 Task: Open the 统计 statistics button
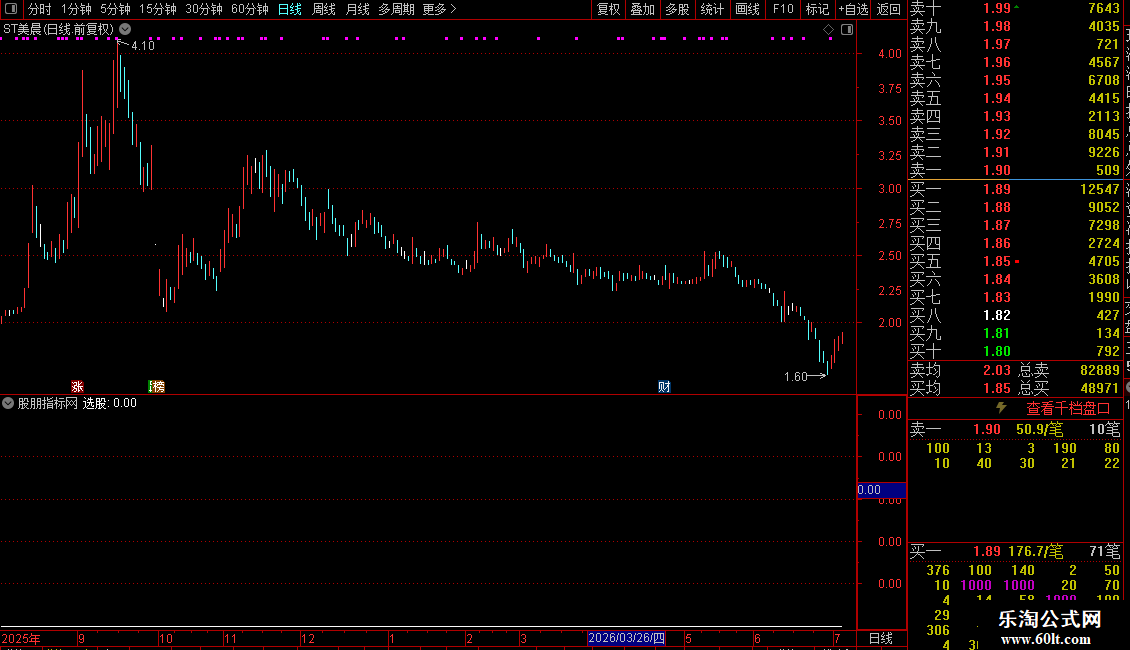(712, 9)
